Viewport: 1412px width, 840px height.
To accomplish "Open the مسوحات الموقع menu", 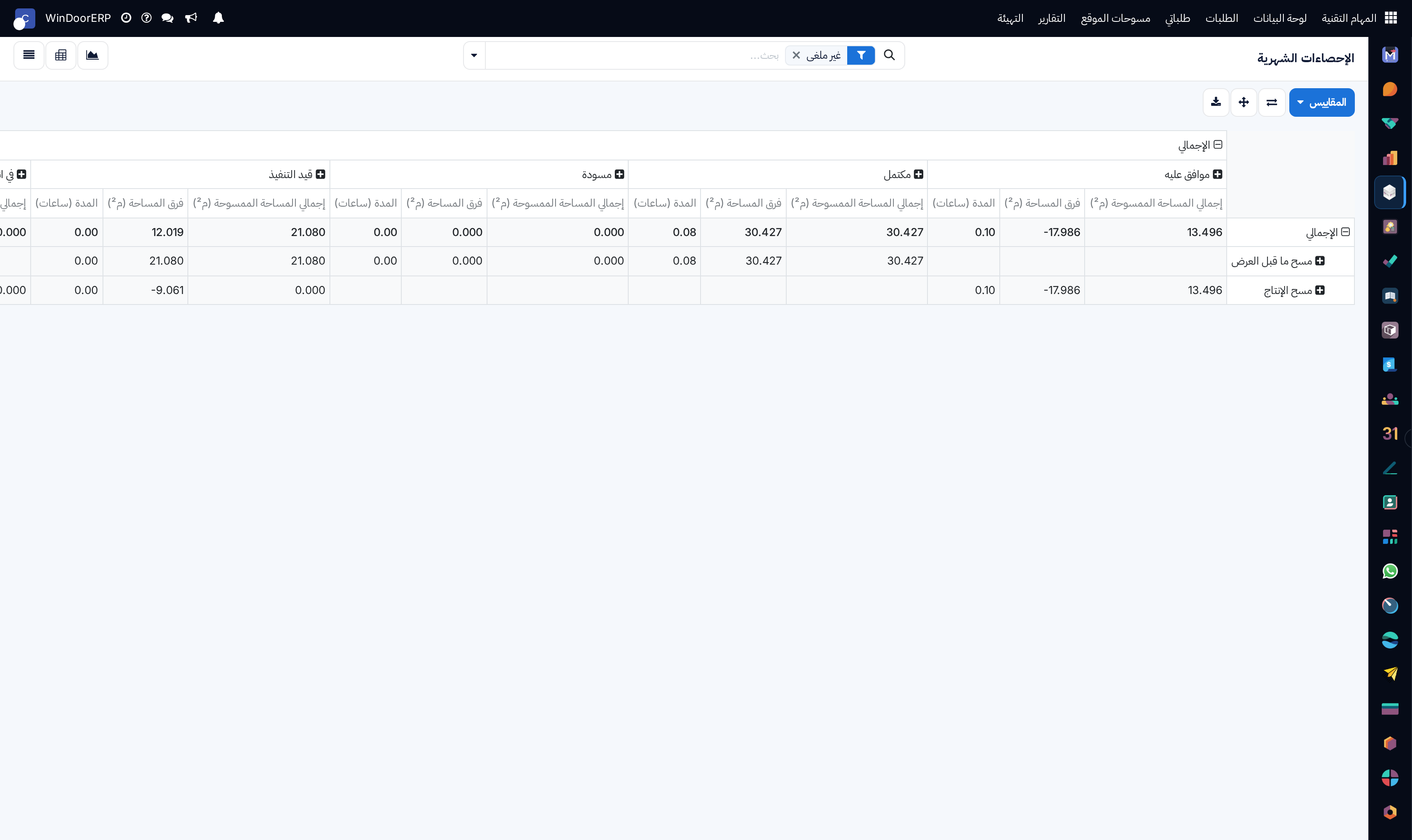I will coord(1115,18).
